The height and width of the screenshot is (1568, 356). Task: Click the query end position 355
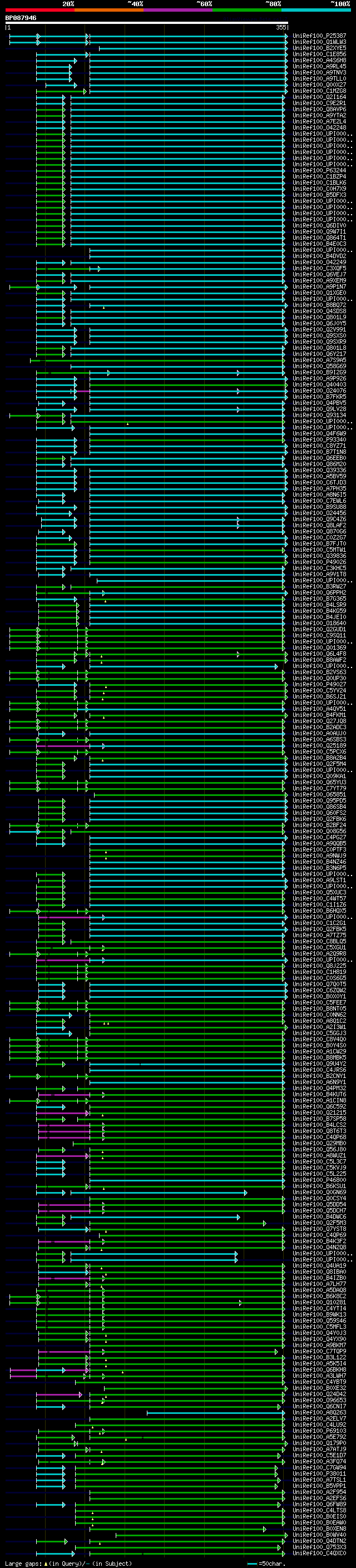(x=280, y=27)
